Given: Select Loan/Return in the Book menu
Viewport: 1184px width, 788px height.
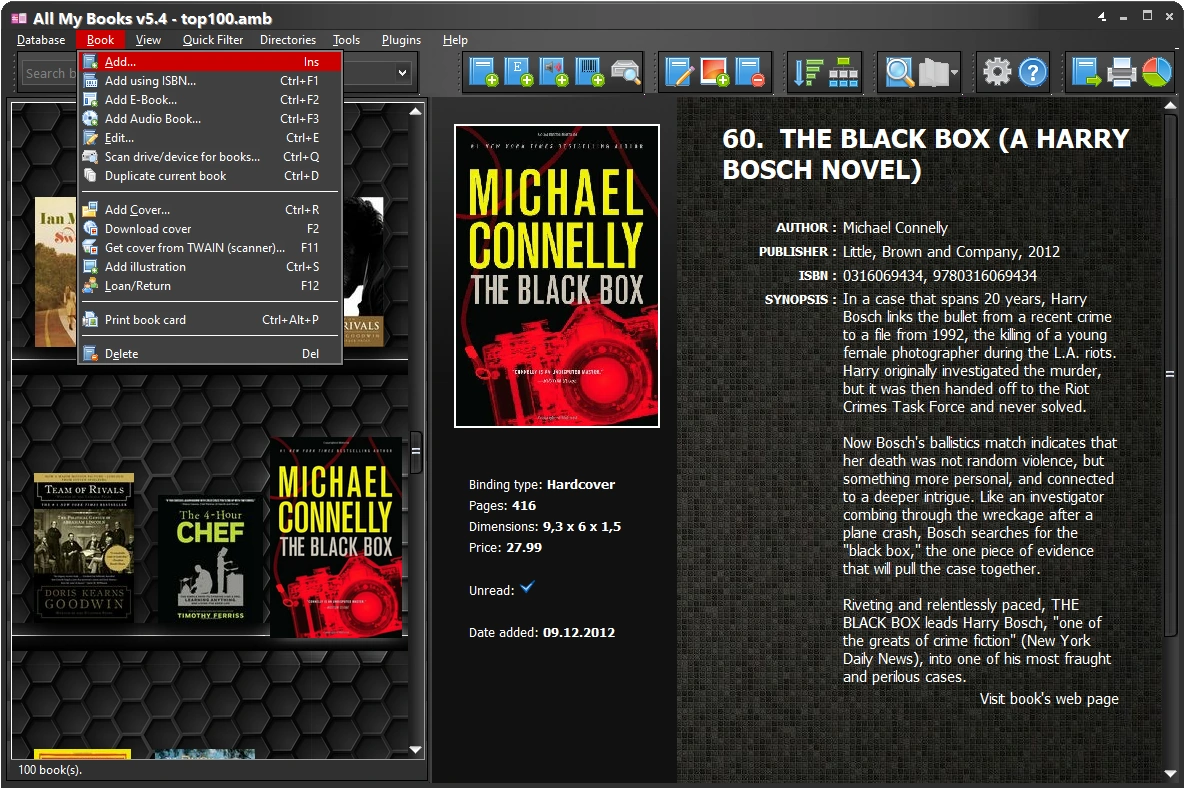Looking at the screenshot, I should pos(211,286).
